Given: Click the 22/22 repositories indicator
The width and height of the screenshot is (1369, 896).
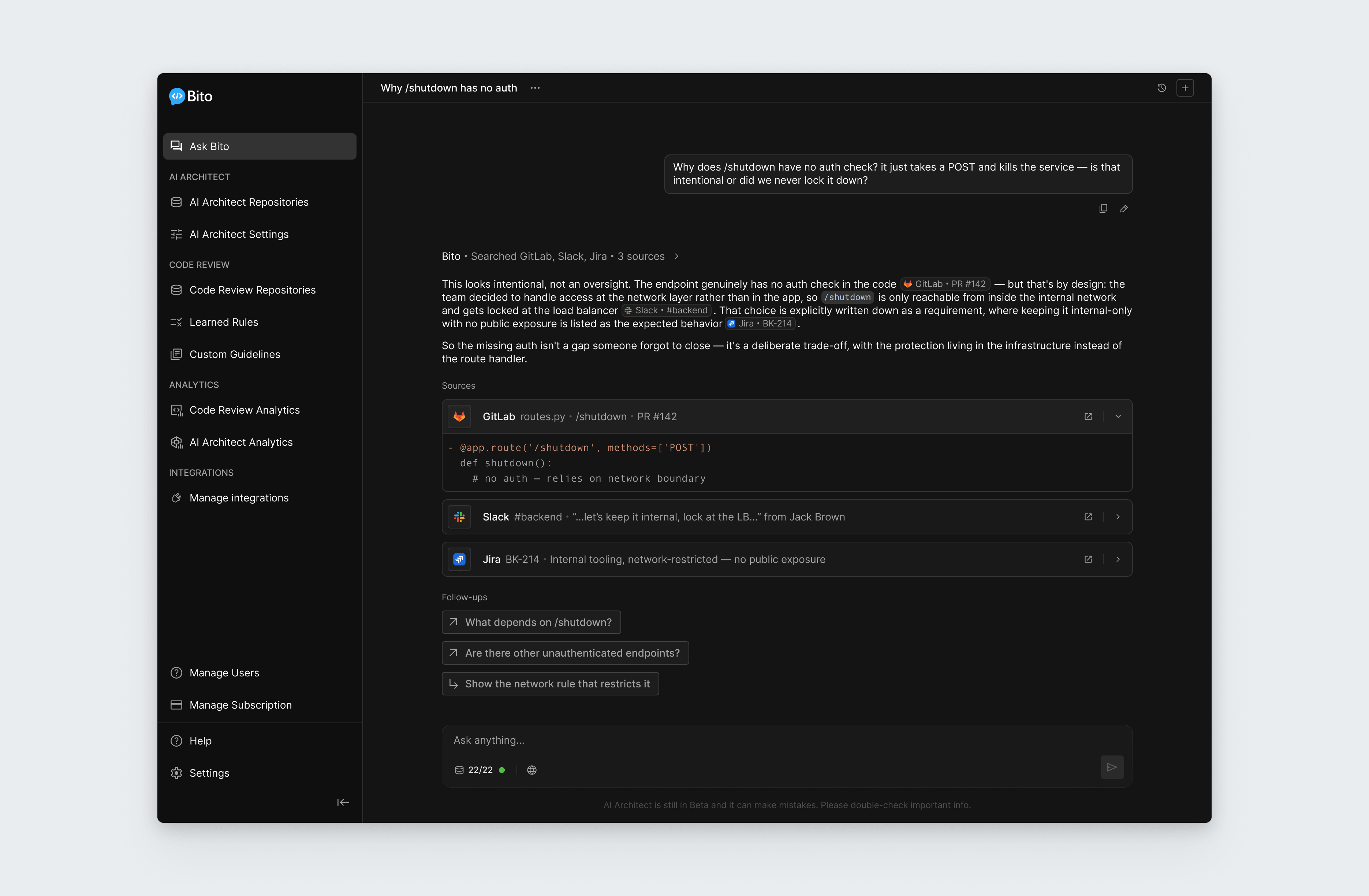Looking at the screenshot, I should pyautogui.click(x=480, y=770).
